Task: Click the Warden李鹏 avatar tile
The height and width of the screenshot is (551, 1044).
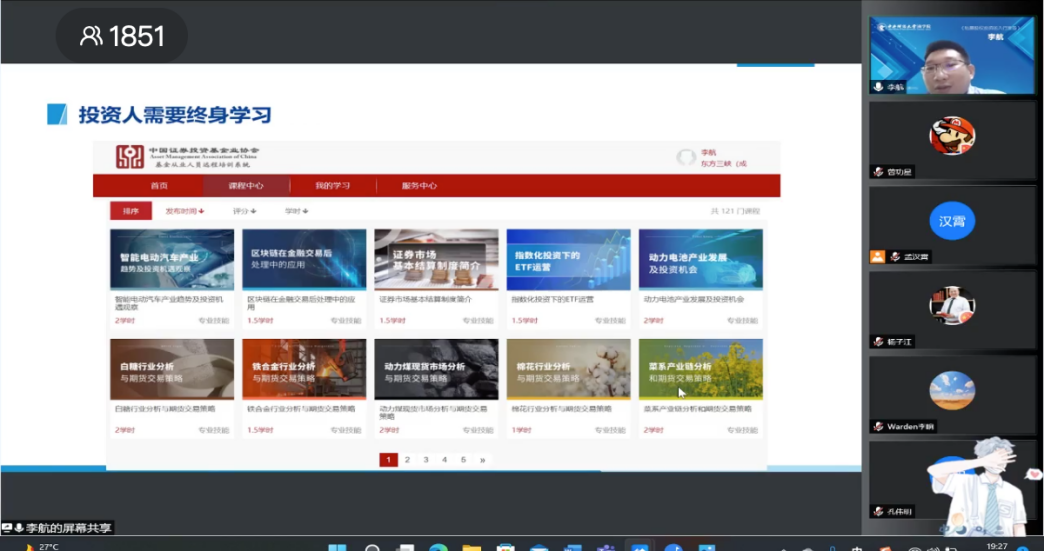Action: (x=951, y=390)
